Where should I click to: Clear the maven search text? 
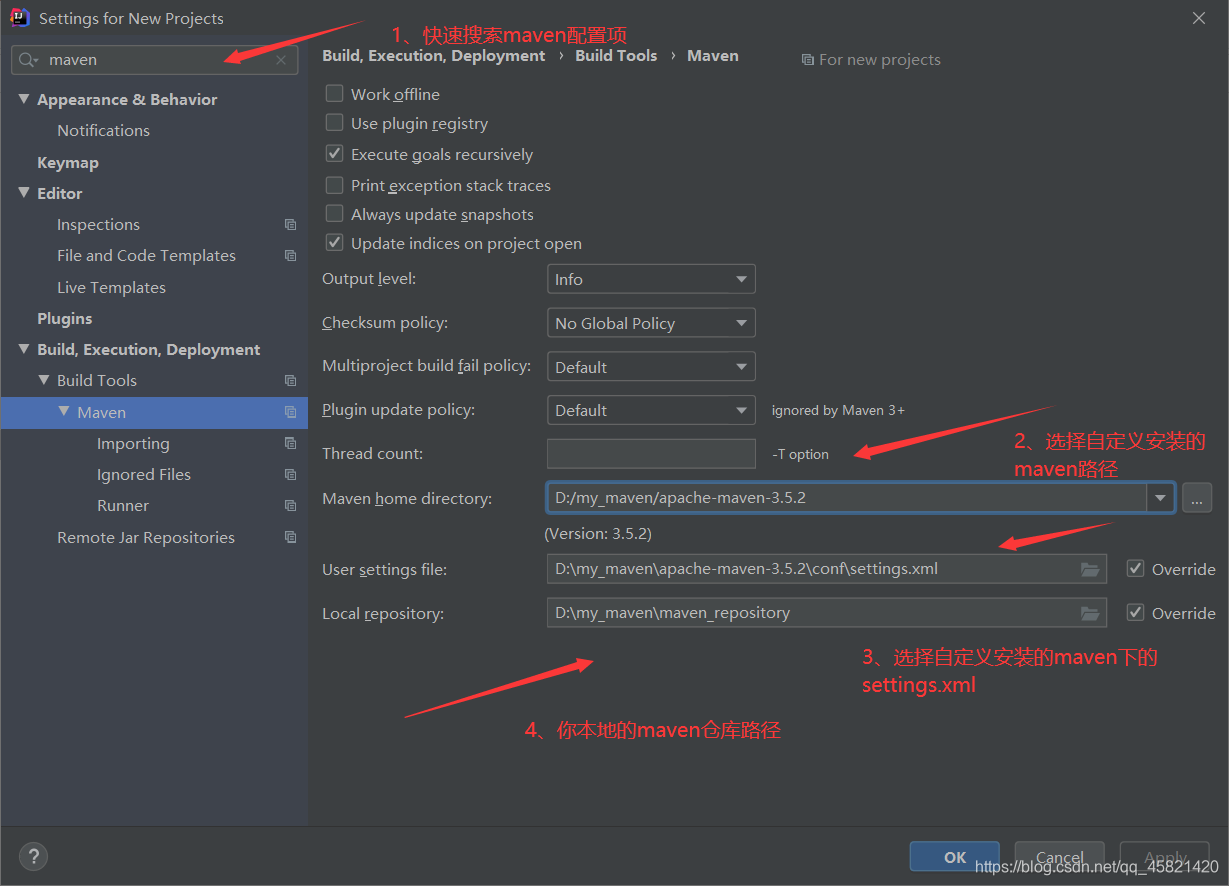[281, 60]
